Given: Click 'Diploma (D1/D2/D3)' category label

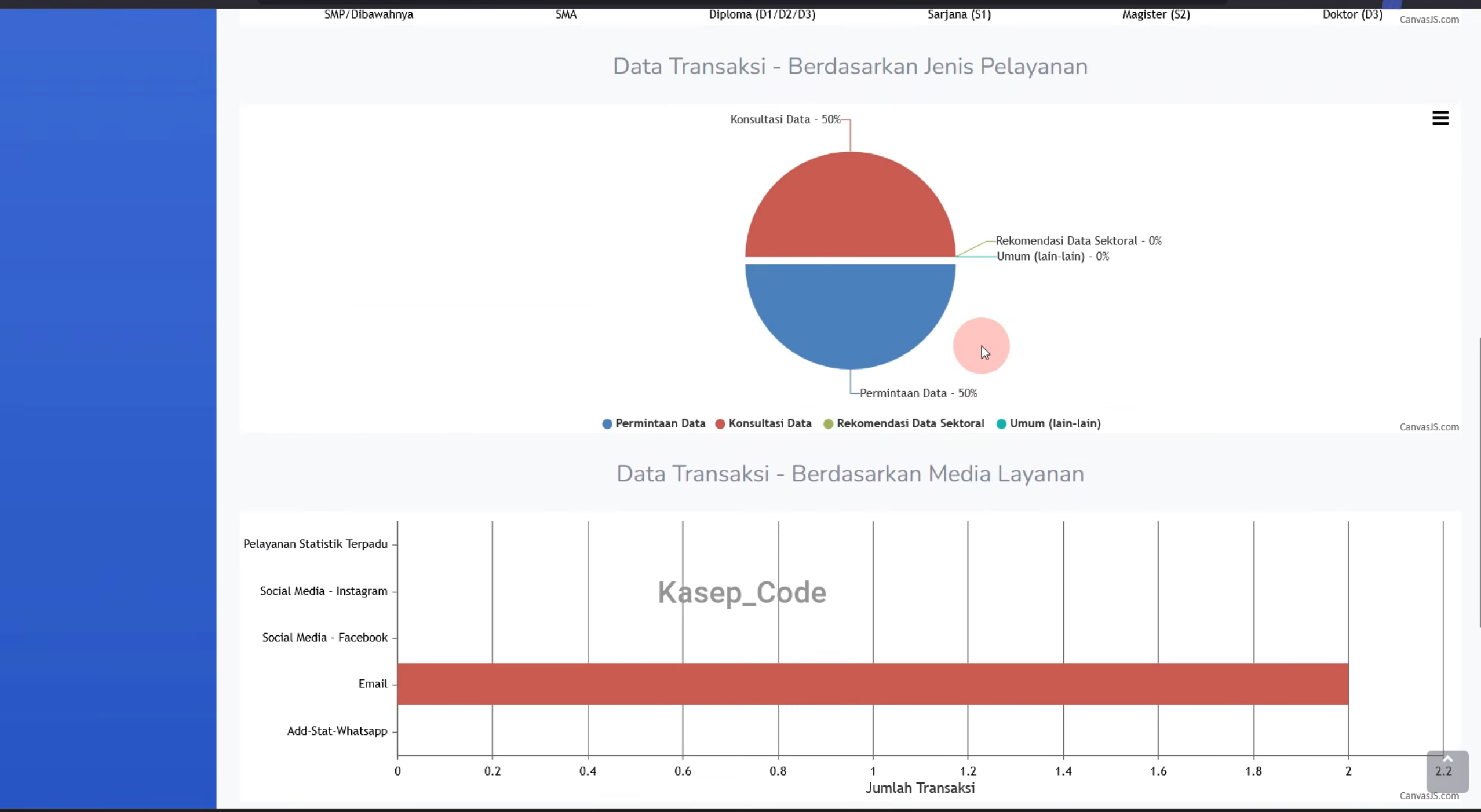Looking at the screenshot, I should click(x=762, y=14).
